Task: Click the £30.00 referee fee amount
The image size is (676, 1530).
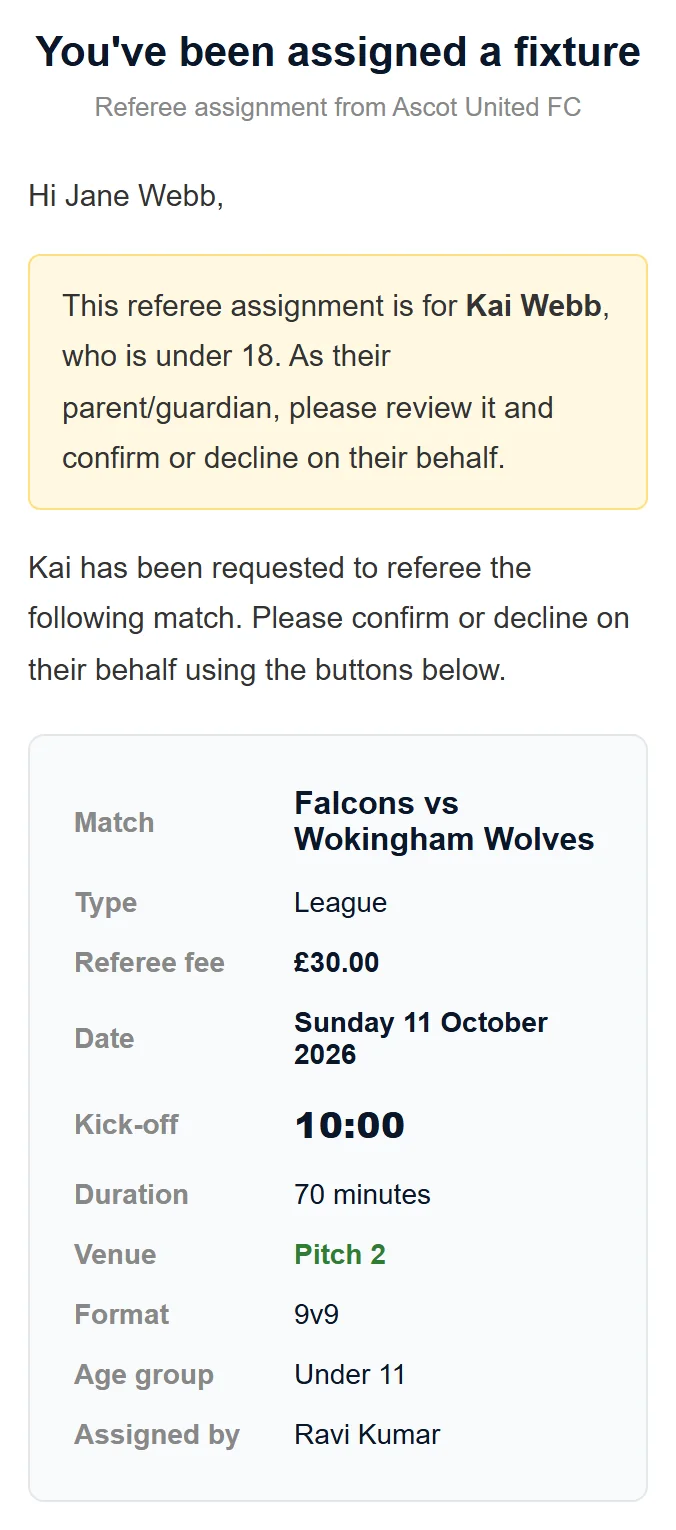Action: tap(336, 963)
